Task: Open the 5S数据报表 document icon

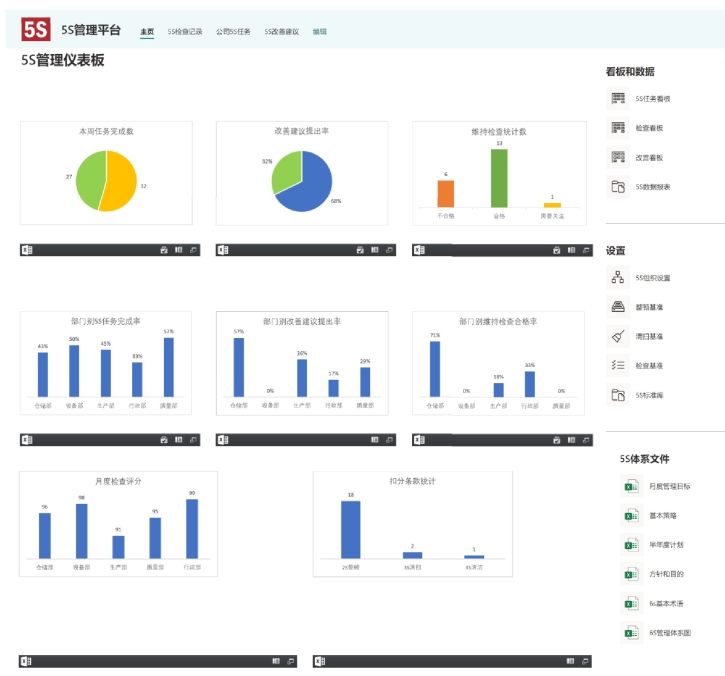Action: (618, 187)
